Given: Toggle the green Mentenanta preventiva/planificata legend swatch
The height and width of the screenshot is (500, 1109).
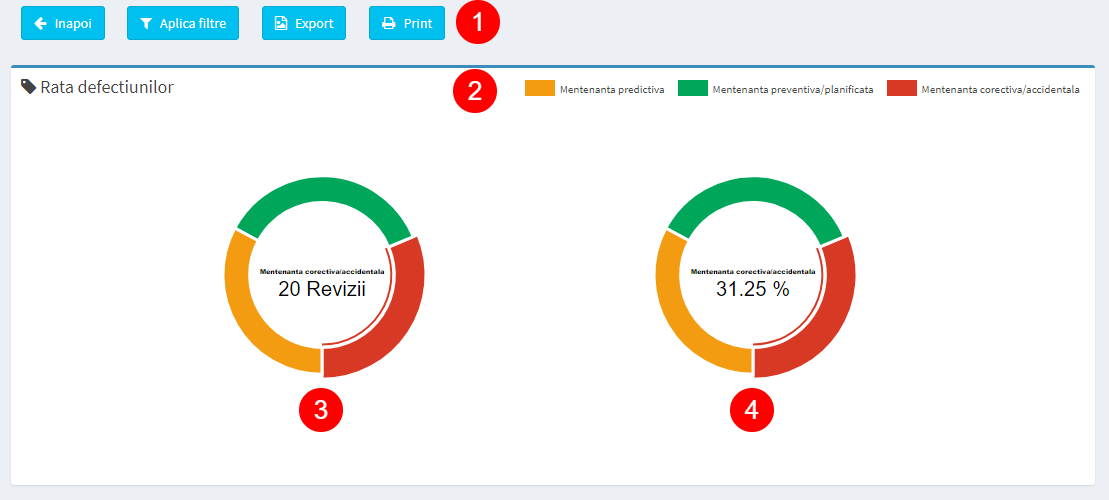Looking at the screenshot, I should click(x=693, y=88).
